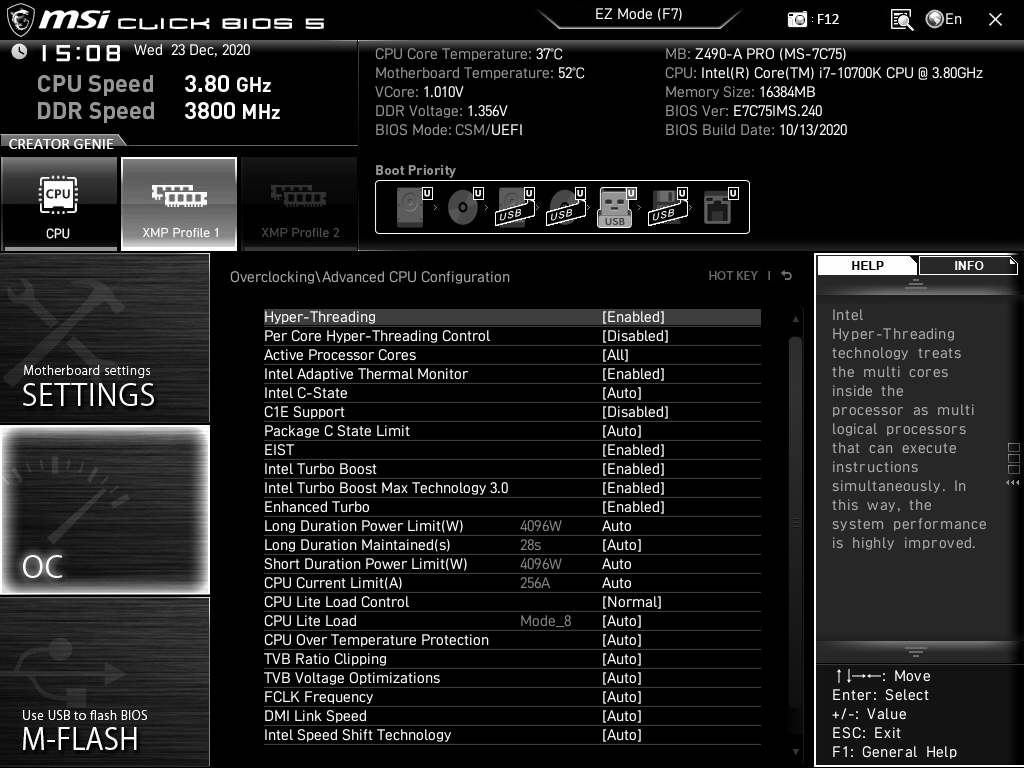Click the help panel top scroll handle
Image resolution: width=1024 pixels, height=768 pixels.
916,283
